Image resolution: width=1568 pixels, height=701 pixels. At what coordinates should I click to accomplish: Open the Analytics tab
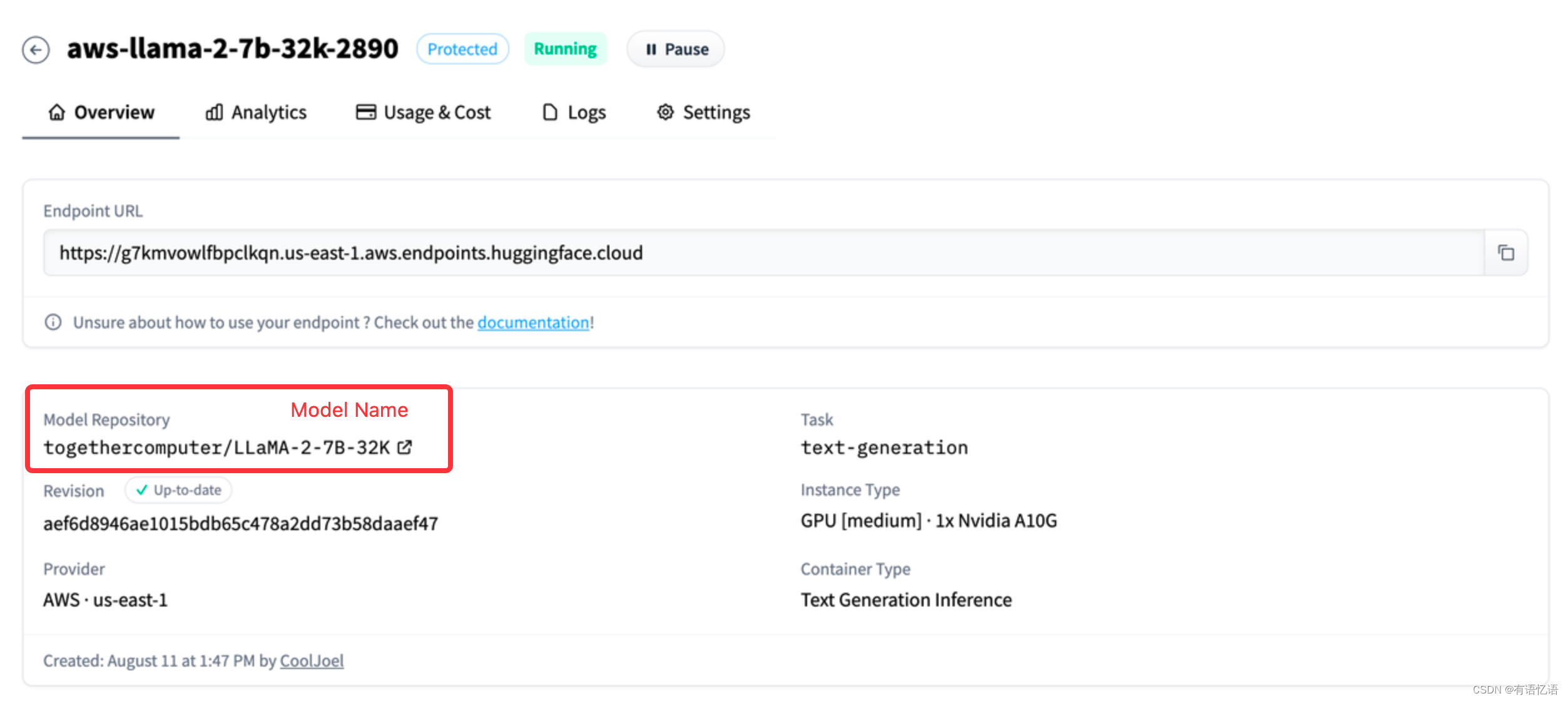(256, 113)
